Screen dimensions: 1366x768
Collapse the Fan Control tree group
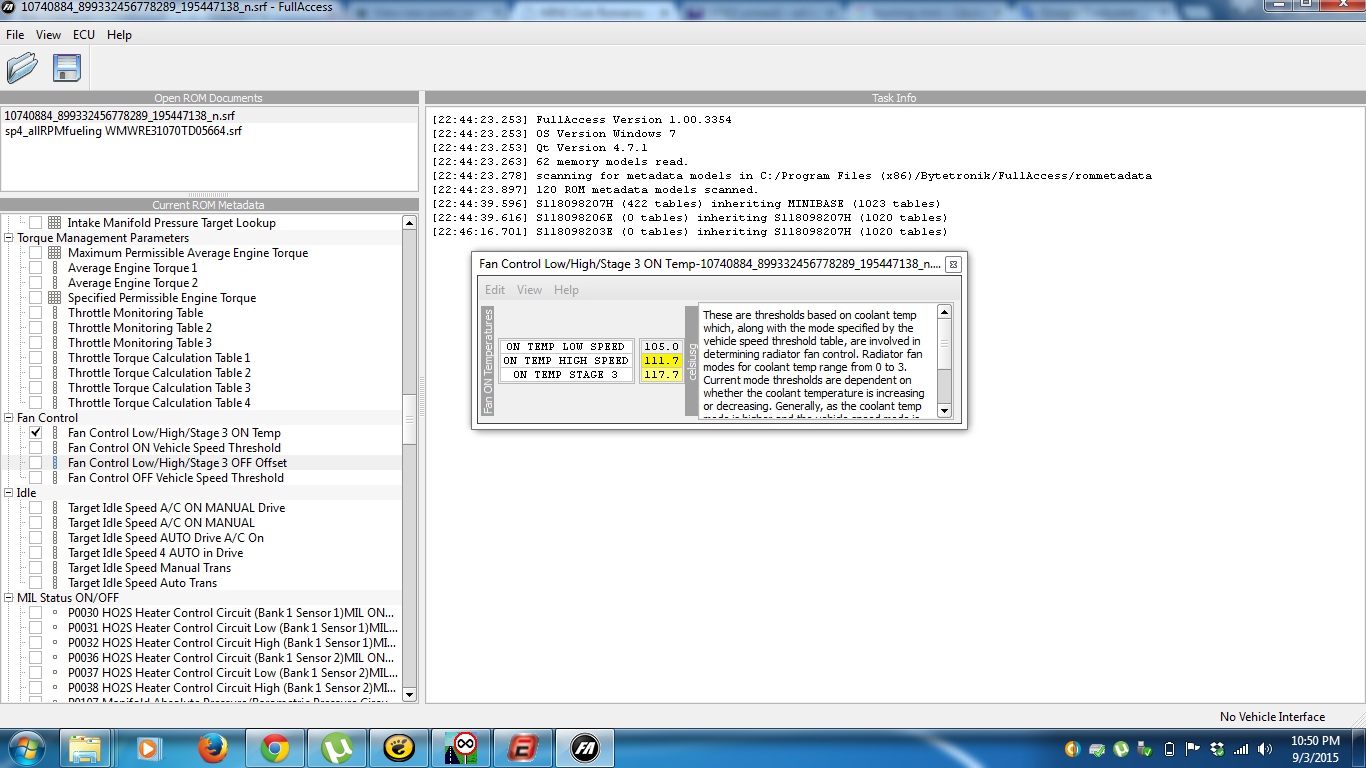coord(9,418)
